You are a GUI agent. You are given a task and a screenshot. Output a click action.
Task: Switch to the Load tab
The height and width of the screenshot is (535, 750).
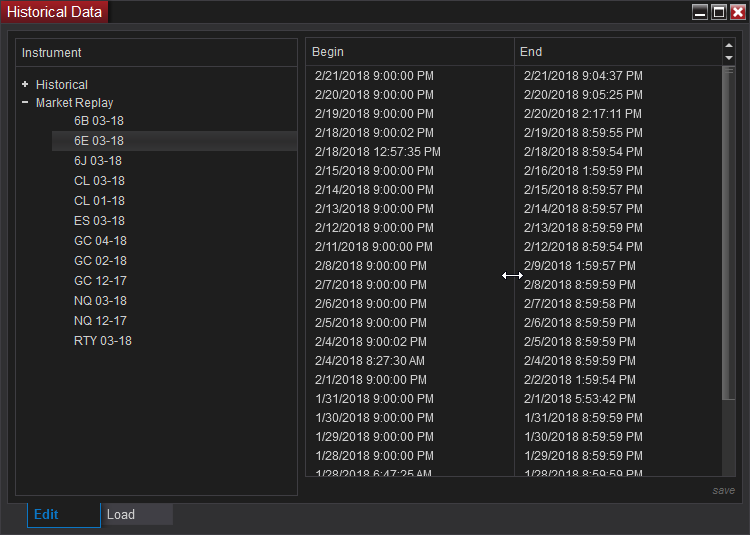137,515
